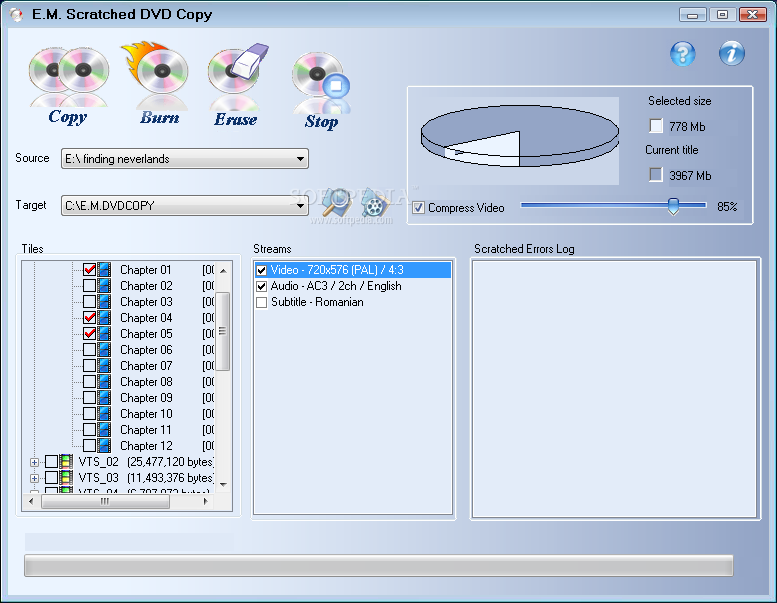Click the Stop disc icon
777x603 pixels.
[x=321, y=82]
